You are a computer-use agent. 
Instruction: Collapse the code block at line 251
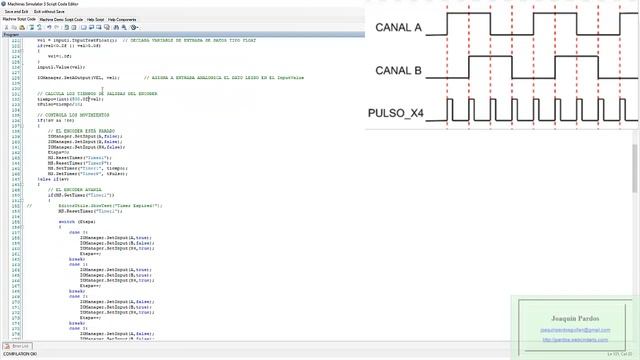(22, 200)
